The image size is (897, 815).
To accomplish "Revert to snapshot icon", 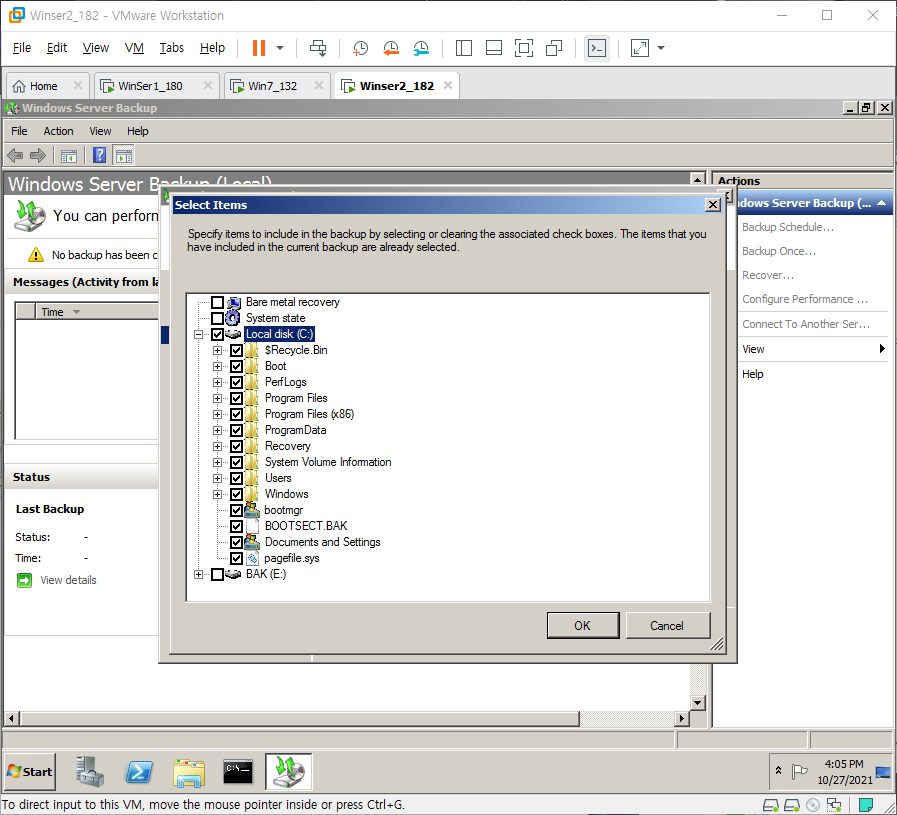I will point(391,48).
